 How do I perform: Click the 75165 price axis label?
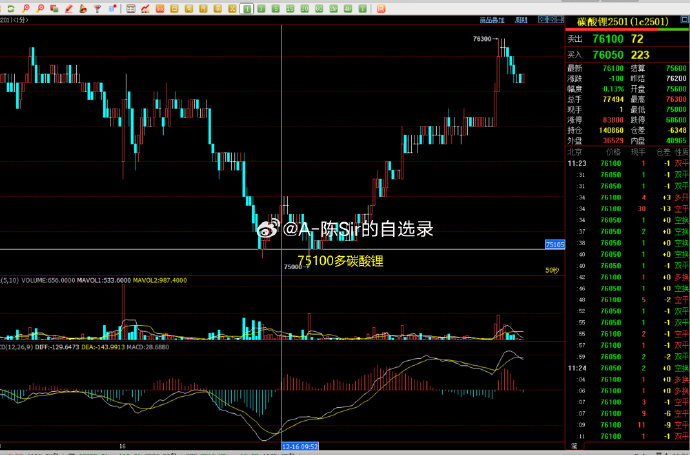[556, 244]
